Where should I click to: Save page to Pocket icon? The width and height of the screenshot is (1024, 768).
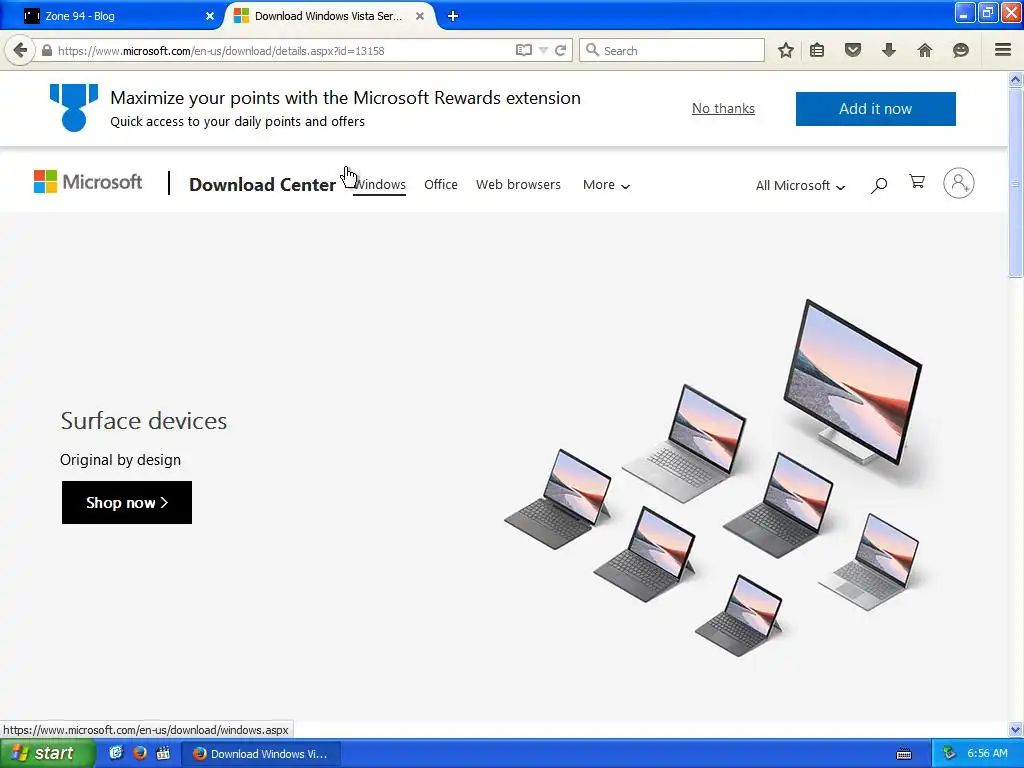click(852, 50)
